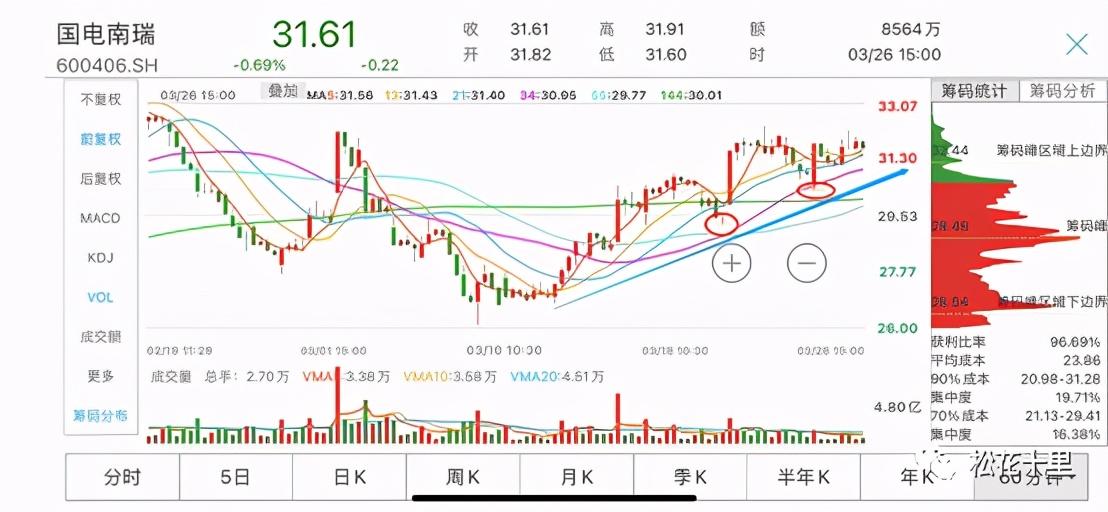Screen dimensions: 1108x512
Task: Switch to 季K chart period
Action: [x=690, y=477]
